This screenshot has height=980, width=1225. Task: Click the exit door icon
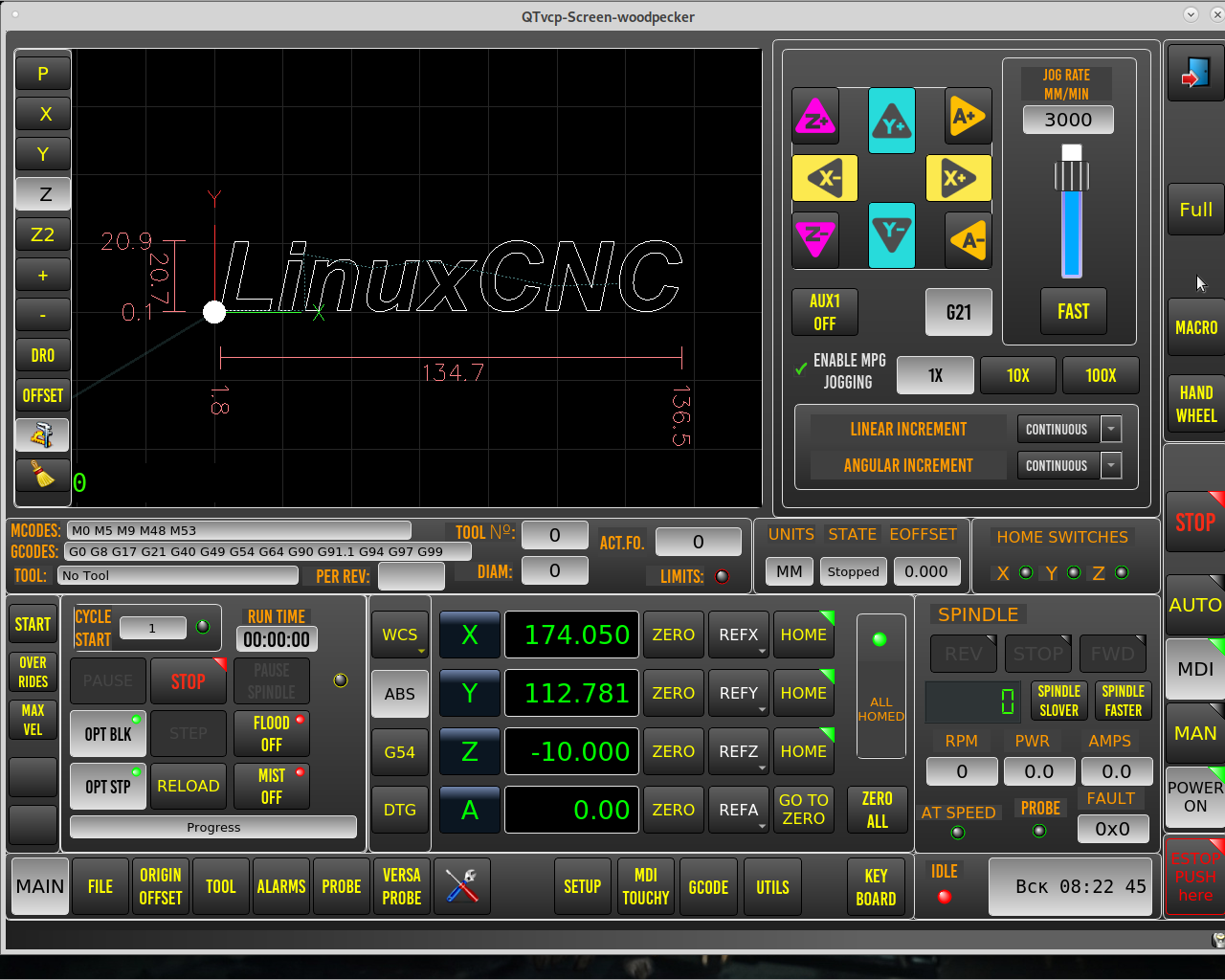click(1195, 73)
